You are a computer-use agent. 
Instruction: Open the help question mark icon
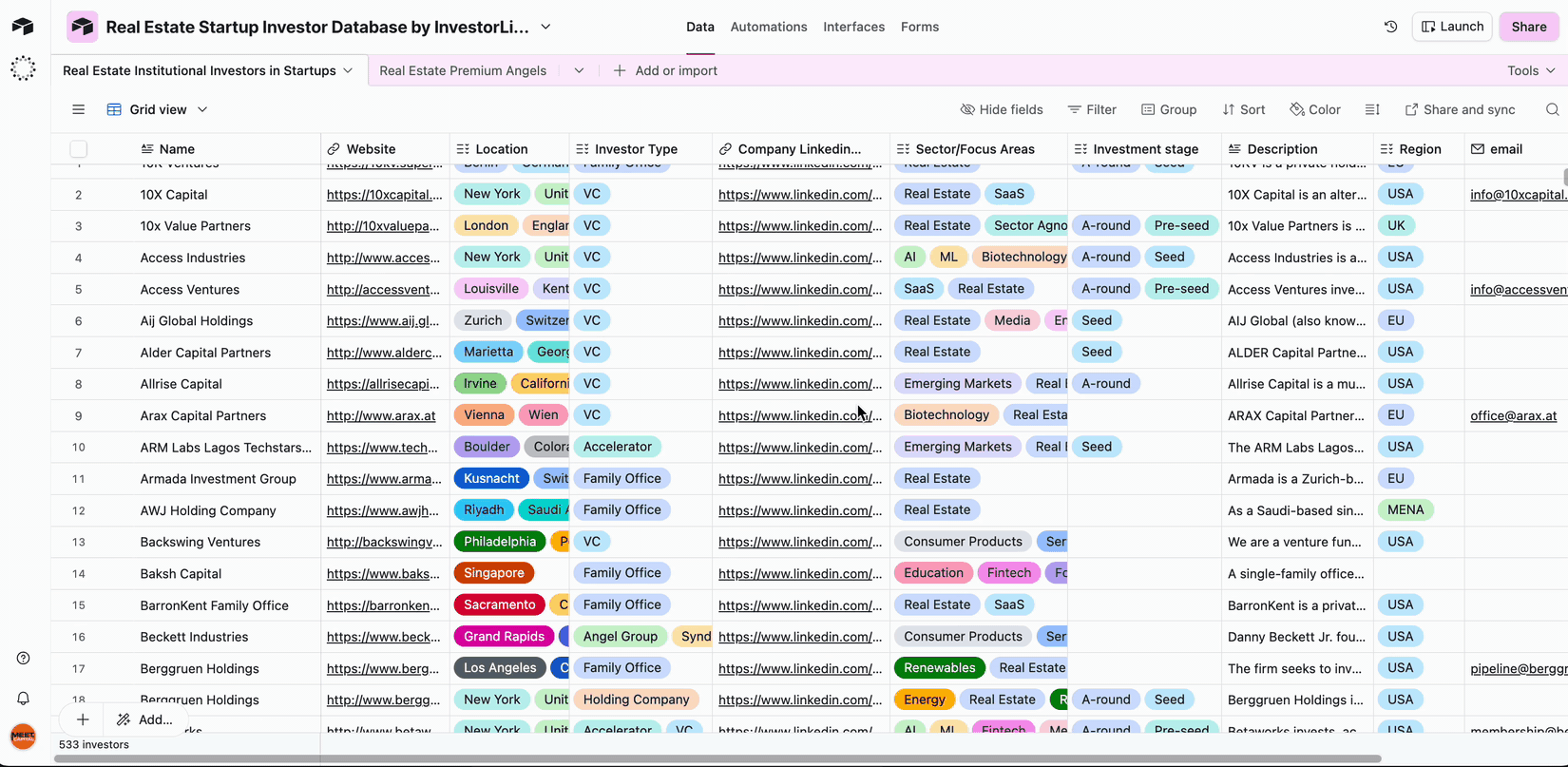point(24,658)
